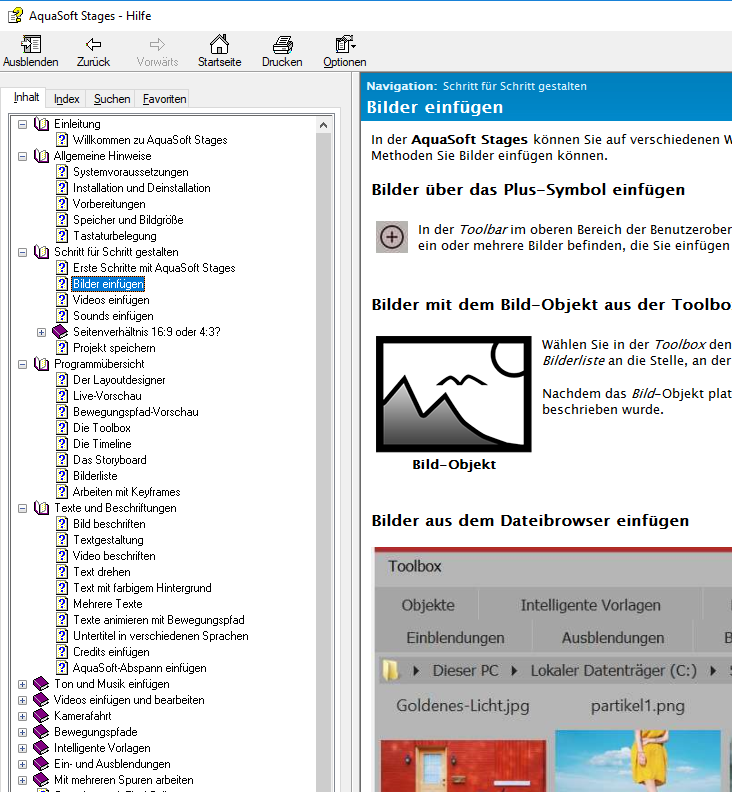Collapse the Einleitung tree node
The width and height of the screenshot is (732, 792).
(23, 124)
